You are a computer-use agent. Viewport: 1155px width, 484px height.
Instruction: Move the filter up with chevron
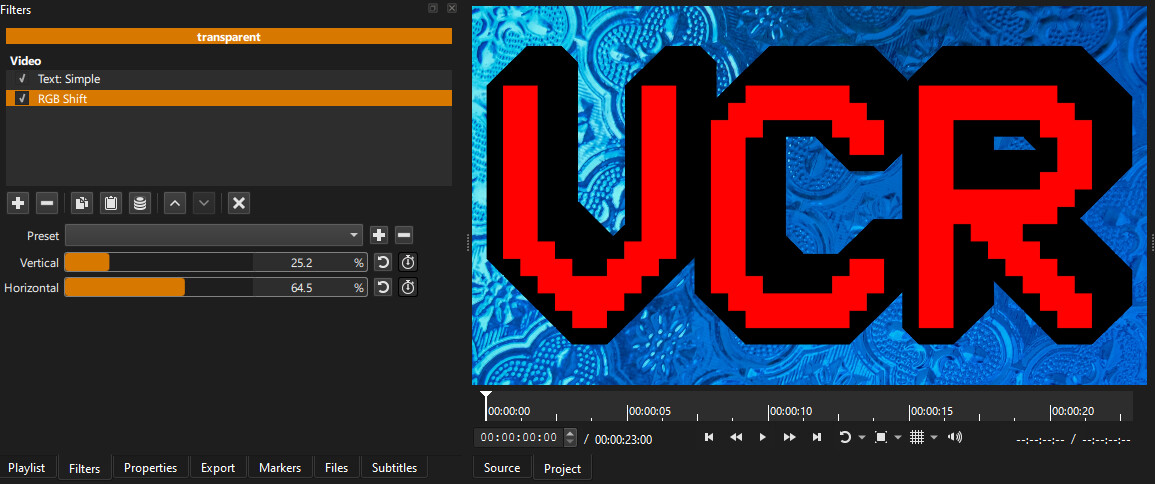(x=174, y=203)
